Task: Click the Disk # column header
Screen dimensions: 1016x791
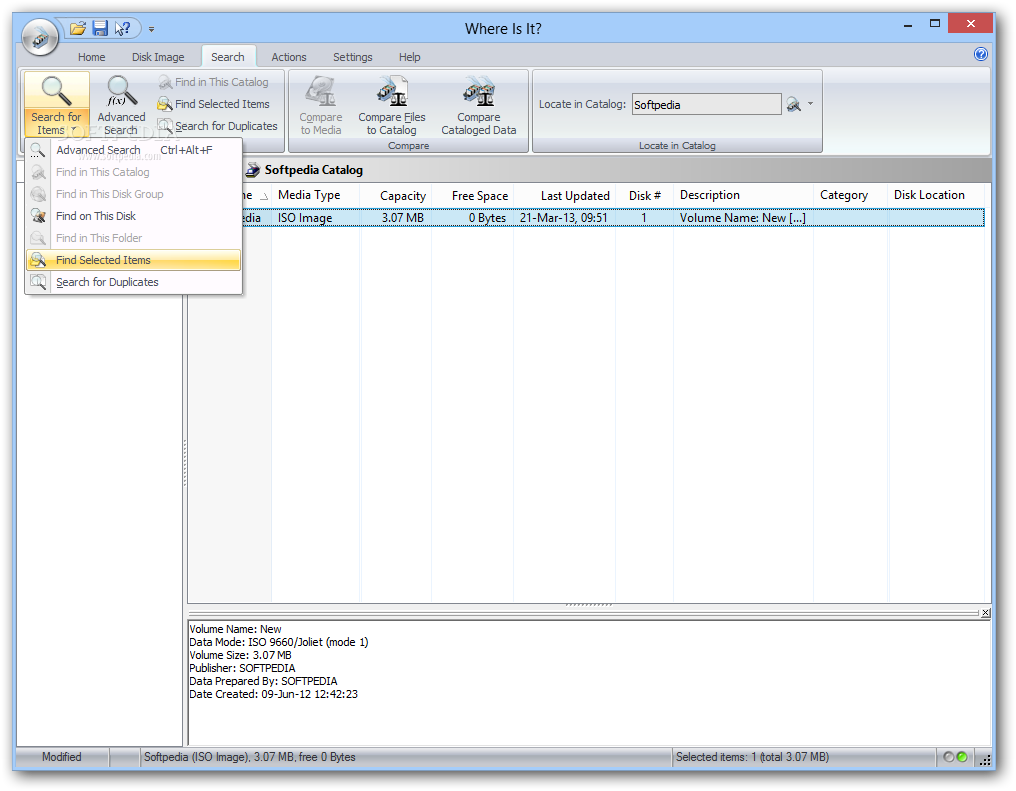Action: [645, 195]
